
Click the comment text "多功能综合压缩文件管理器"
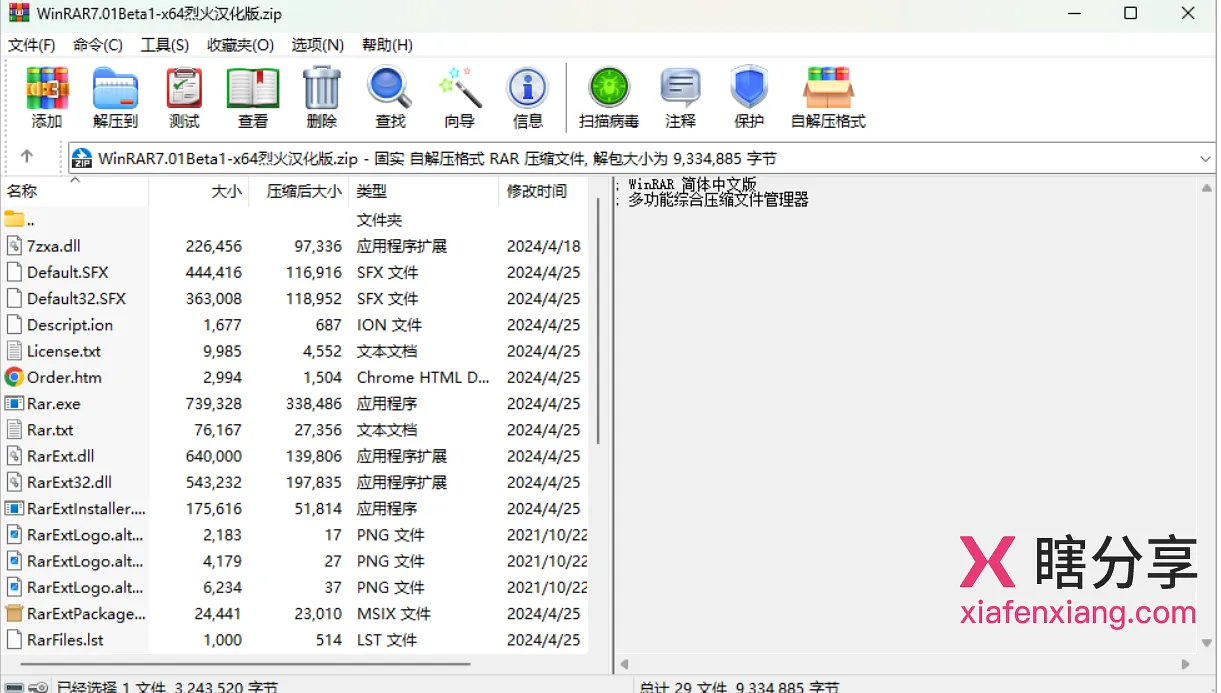click(718, 200)
